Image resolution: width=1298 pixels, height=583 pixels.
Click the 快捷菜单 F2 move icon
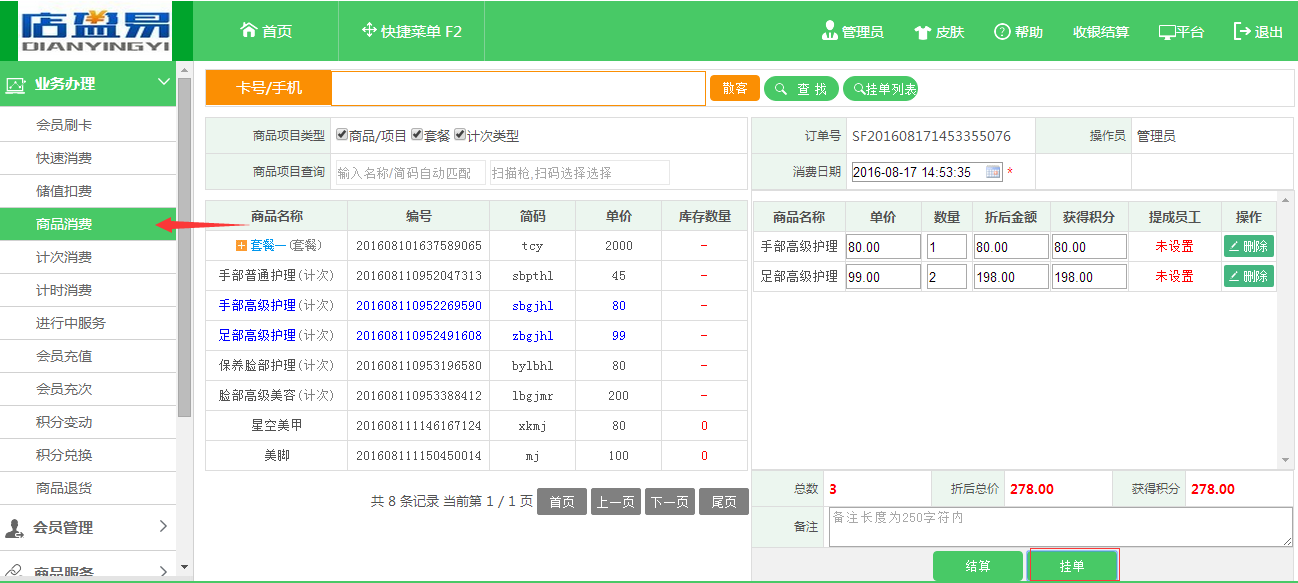click(x=369, y=30)
